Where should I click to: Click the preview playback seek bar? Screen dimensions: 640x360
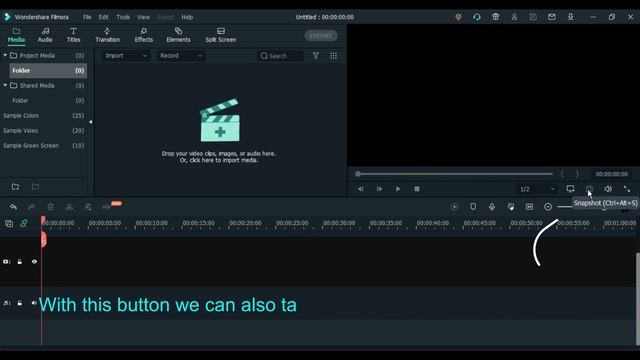point(454,174)
